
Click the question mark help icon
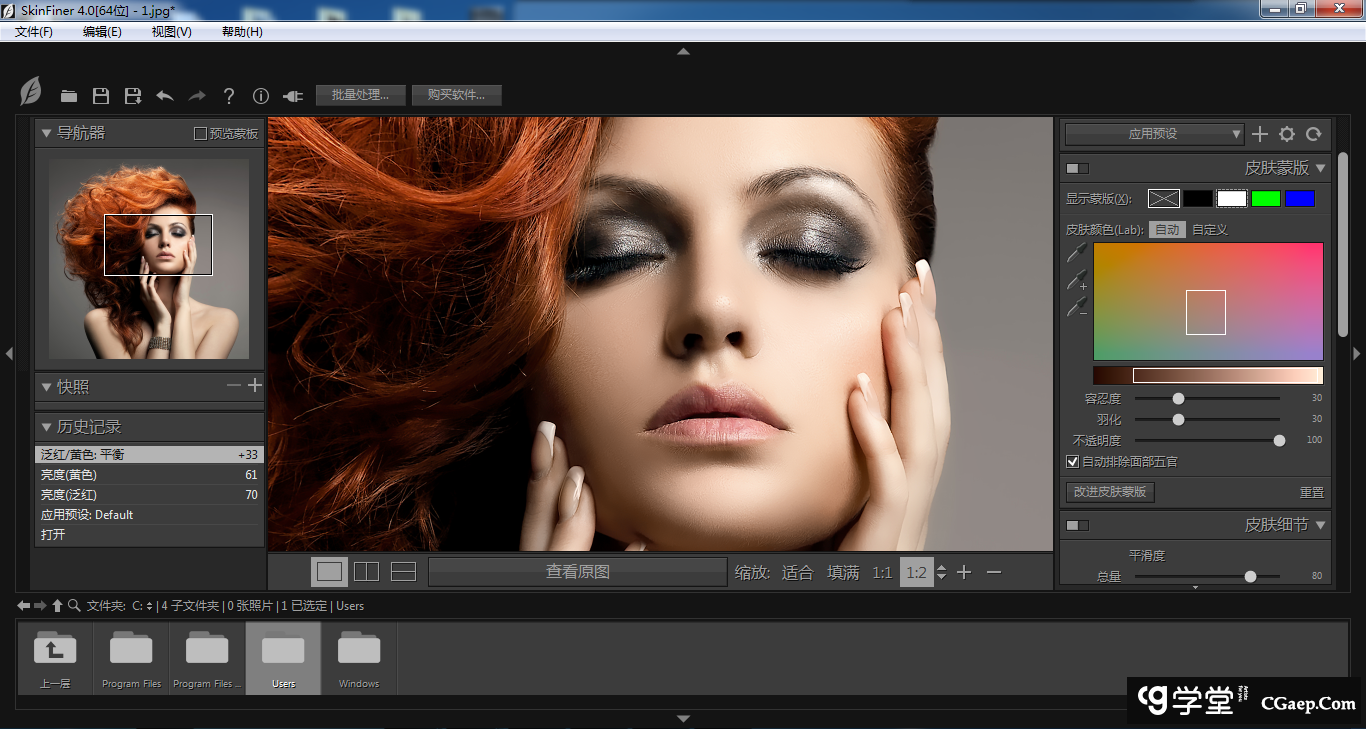point(229,96)
